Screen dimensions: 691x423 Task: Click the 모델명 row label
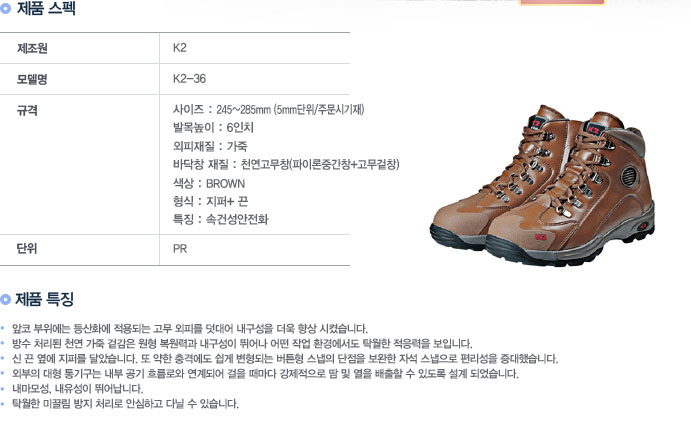coord(32,79)
